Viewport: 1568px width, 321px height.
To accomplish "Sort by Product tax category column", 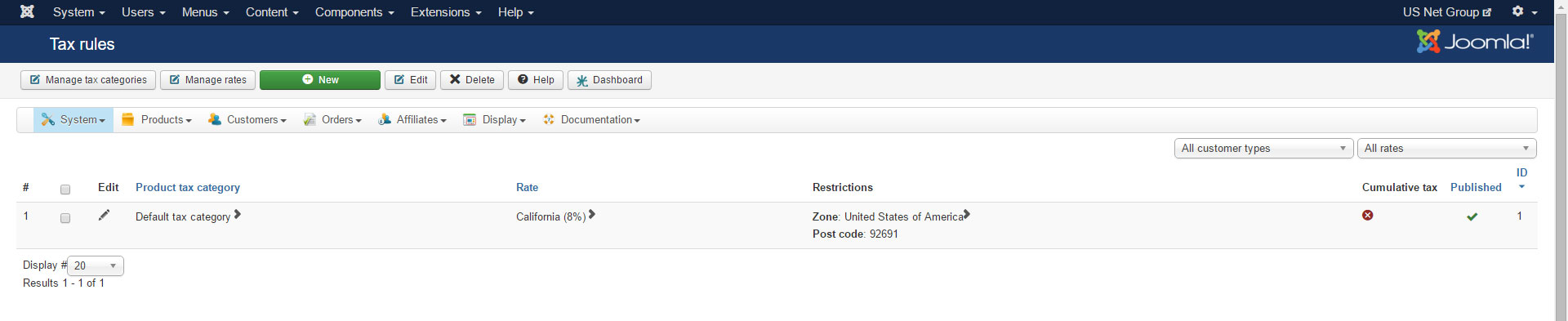I will [x=188, y=187].
